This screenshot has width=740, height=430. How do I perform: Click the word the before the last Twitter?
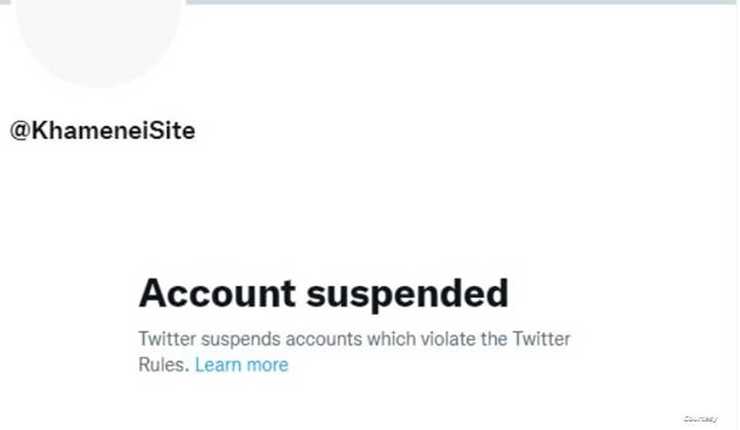[x=494, y=339]
